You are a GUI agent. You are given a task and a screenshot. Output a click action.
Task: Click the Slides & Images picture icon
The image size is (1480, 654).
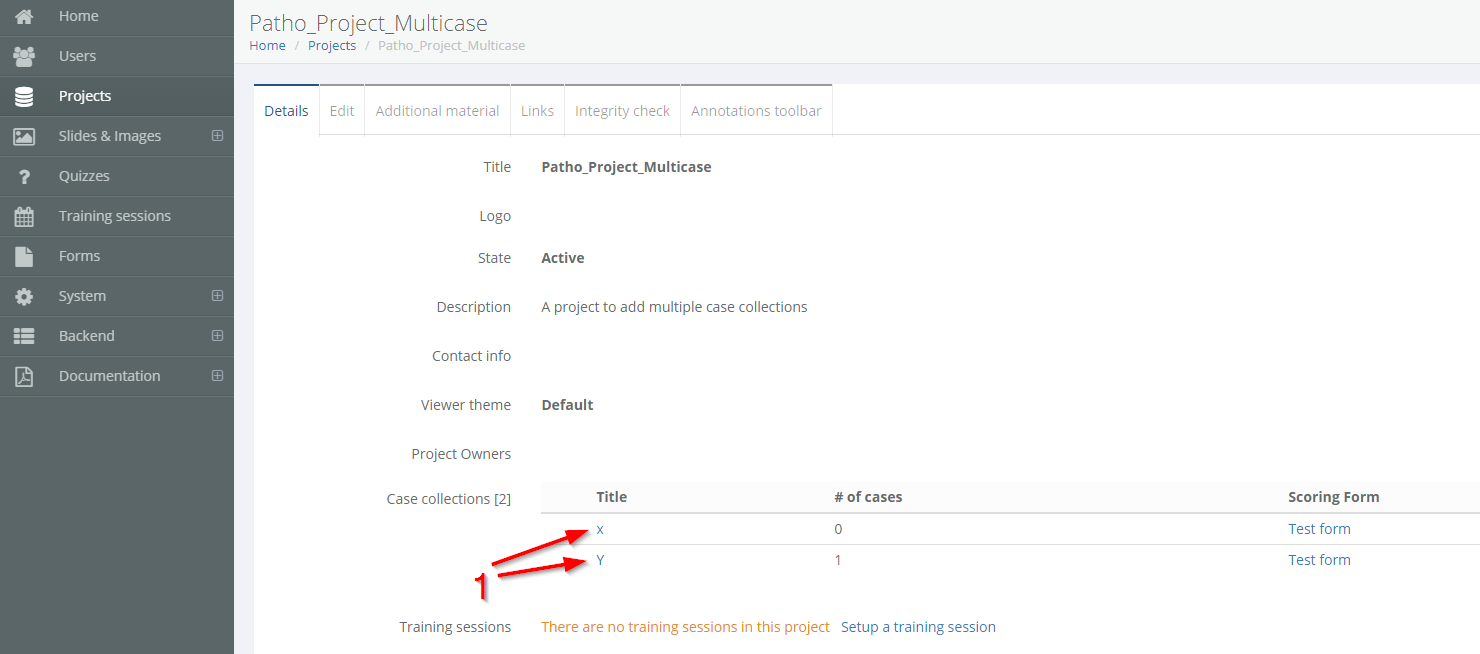tap(24, 136)
